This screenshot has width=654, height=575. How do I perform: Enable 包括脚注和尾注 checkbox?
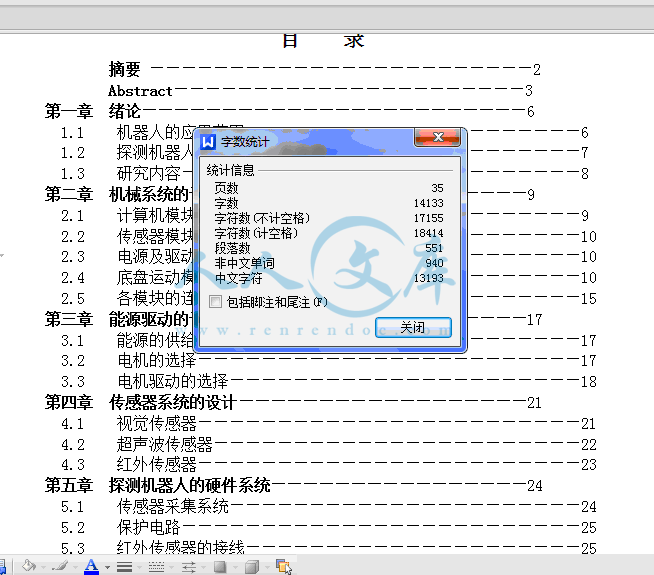[x=215, y=301]
